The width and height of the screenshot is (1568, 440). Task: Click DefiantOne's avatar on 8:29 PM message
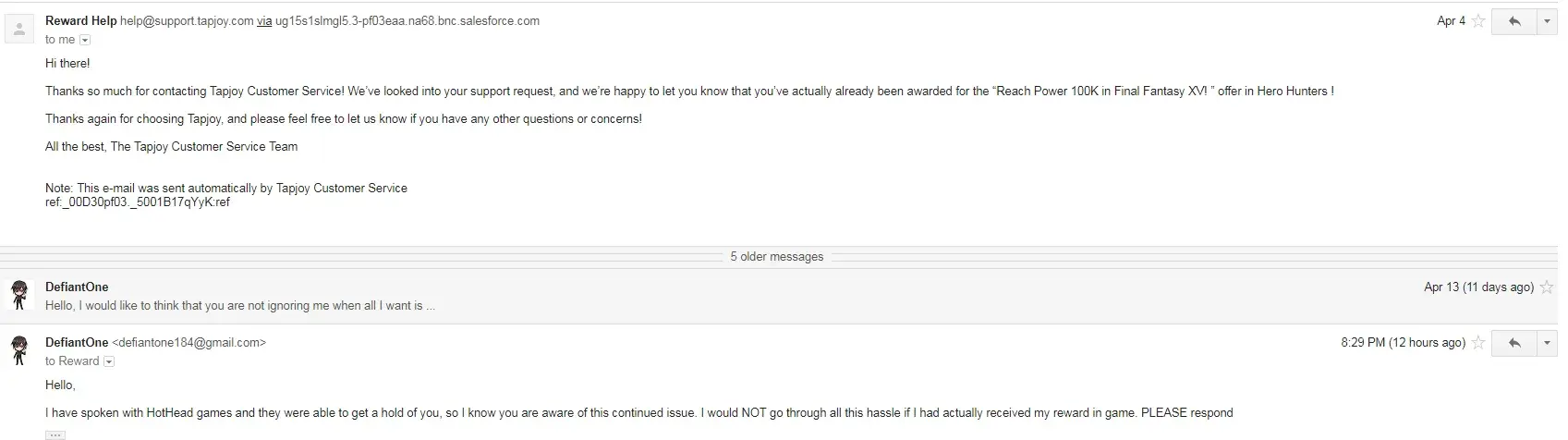pos(19,350)
